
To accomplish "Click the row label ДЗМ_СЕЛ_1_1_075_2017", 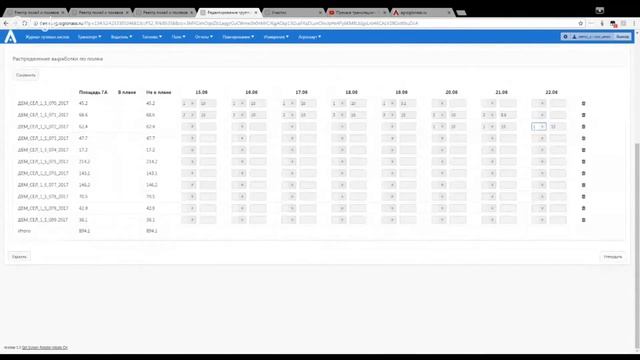I will (43, 162).
